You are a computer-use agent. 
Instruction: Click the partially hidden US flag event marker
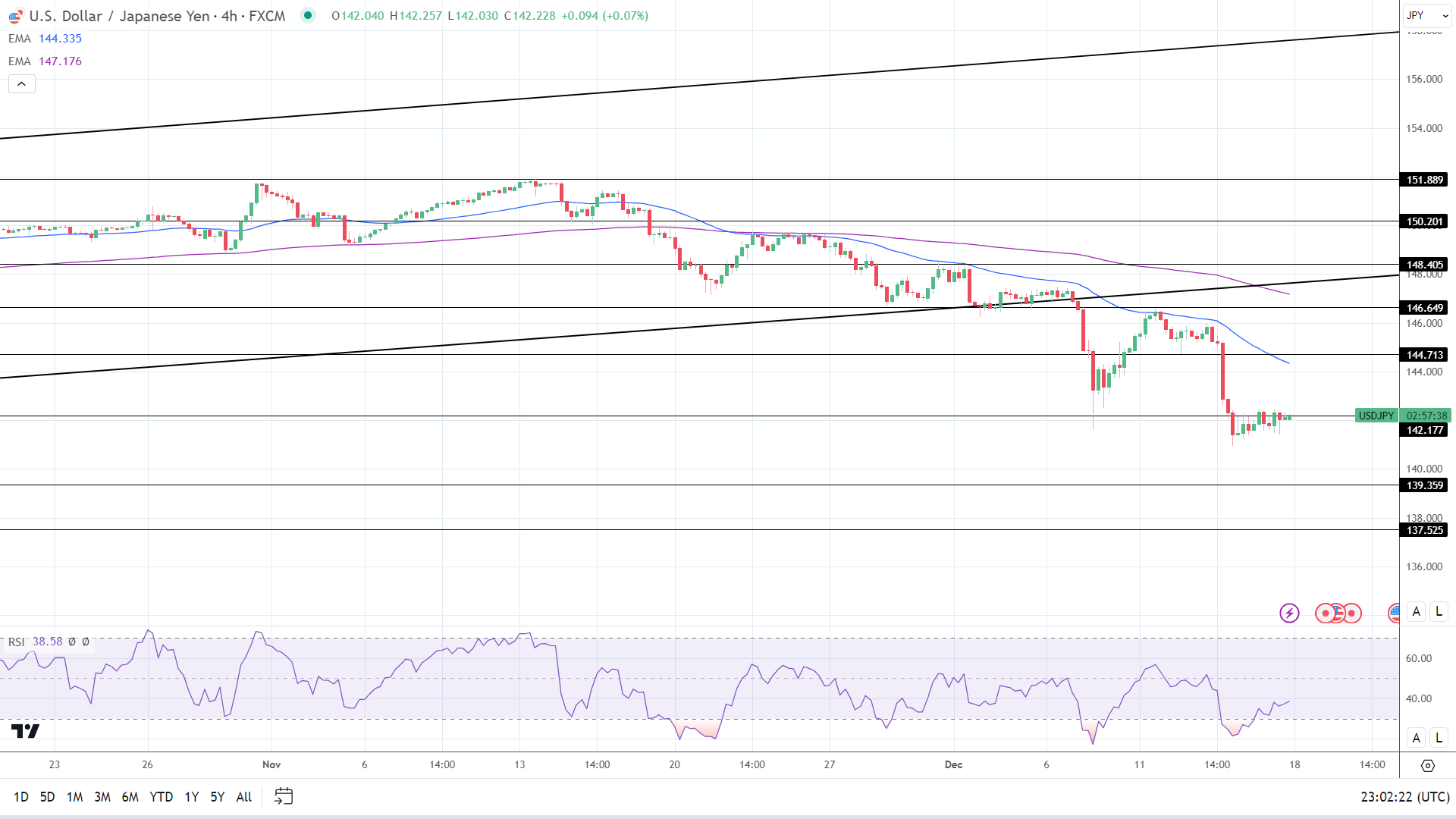coord(1394,613)
